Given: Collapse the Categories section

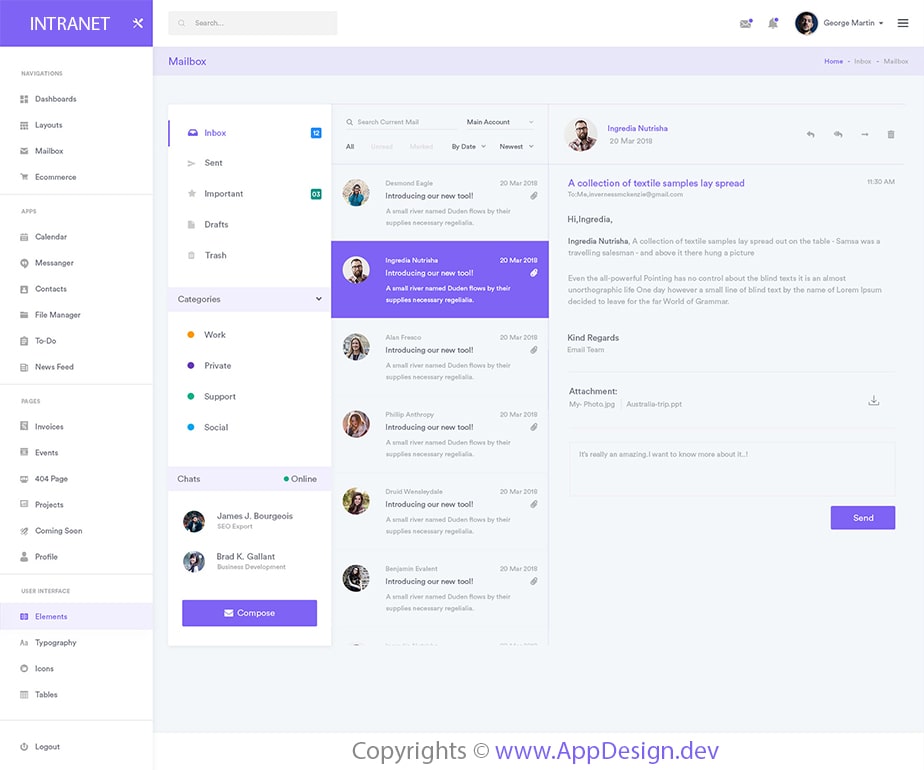Looking at the screenshot, I should (319, 299).
